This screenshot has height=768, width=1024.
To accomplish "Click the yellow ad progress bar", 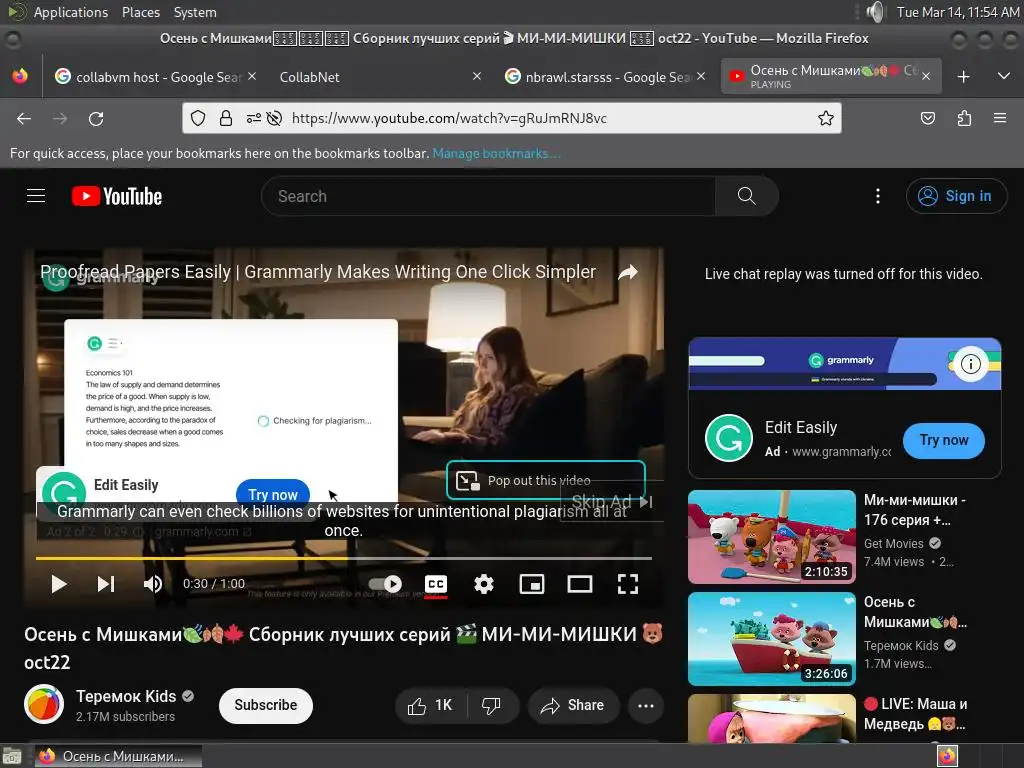I will 344,558.
